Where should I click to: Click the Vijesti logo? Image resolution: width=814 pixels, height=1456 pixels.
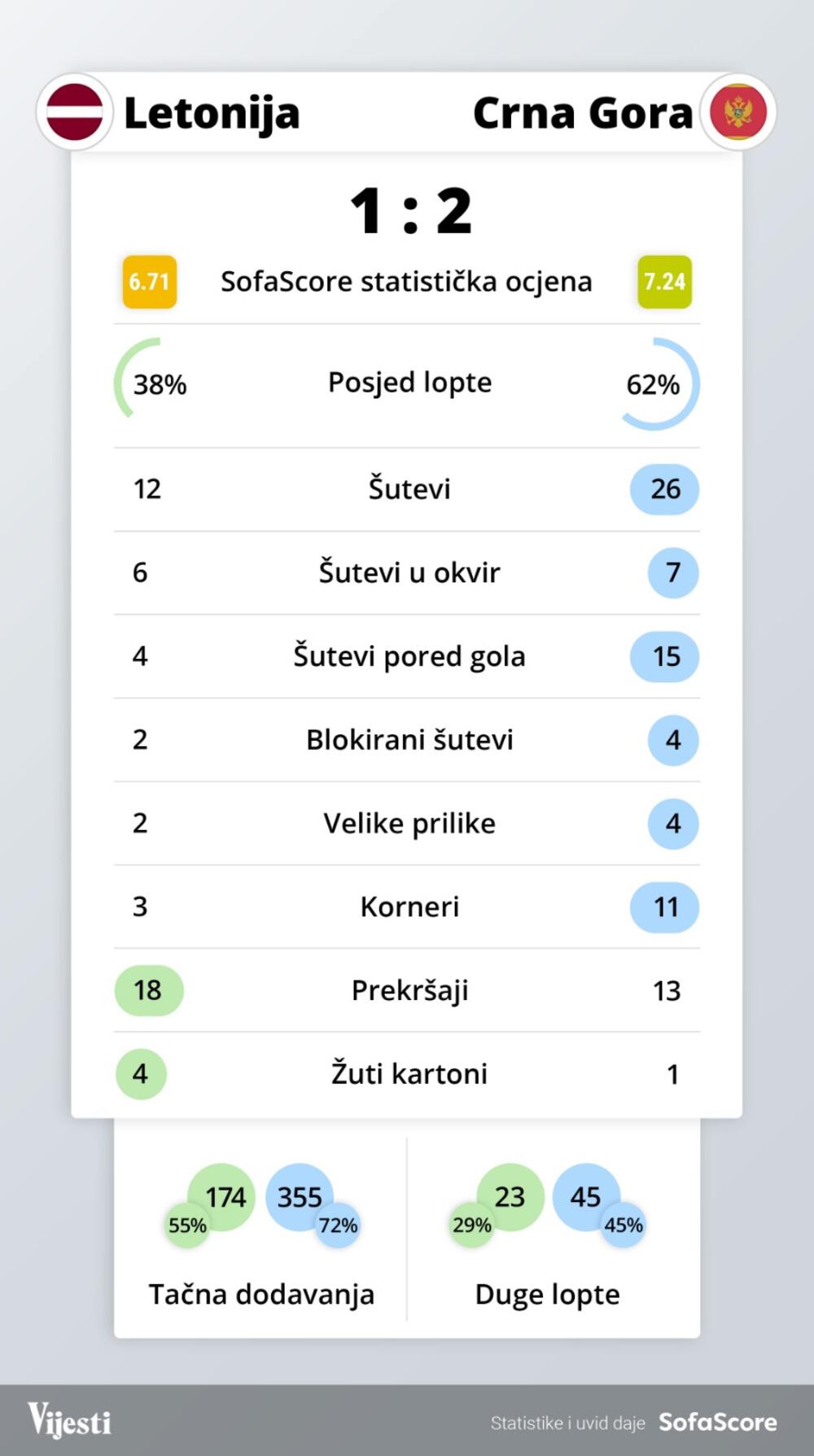(70, 1421)
